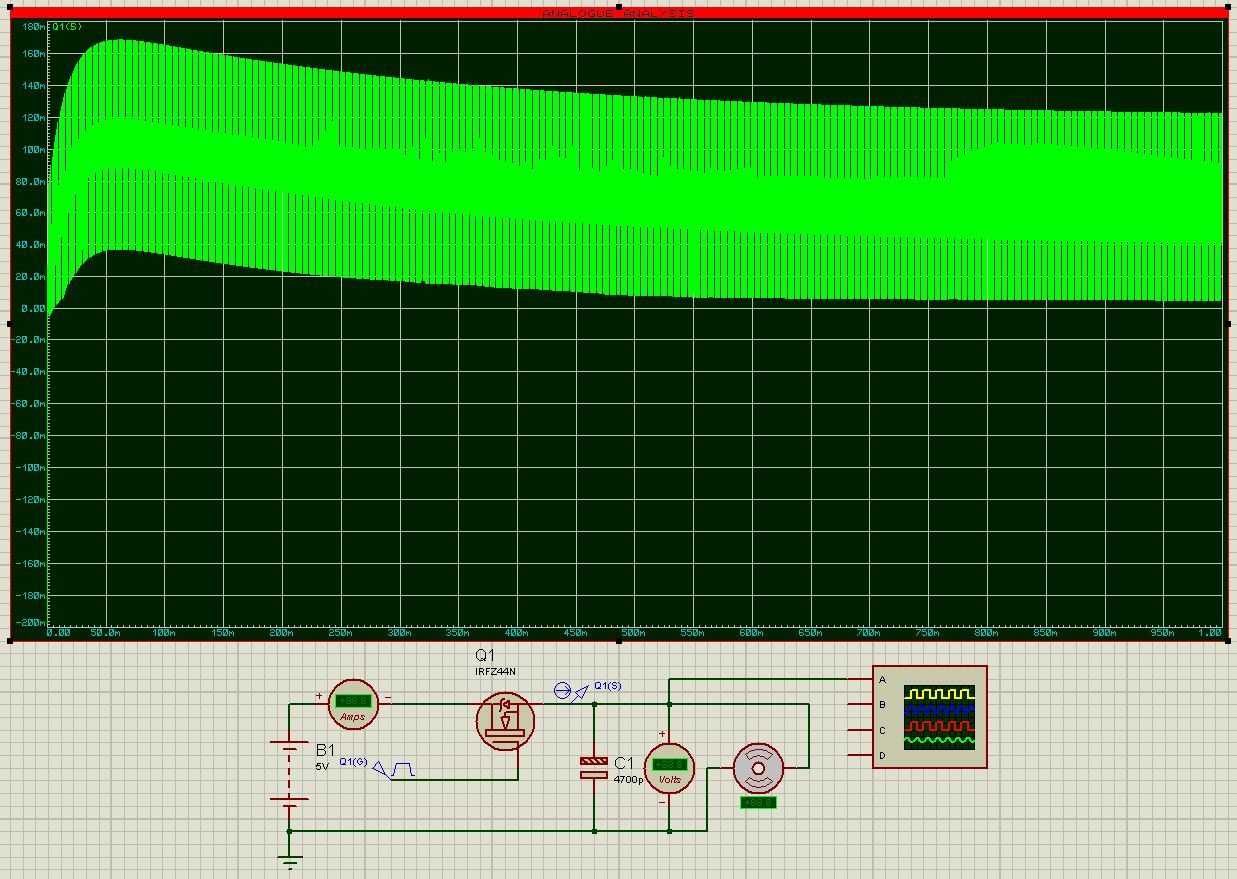The image size is (1237, 879).
Task: Select the oscilloscope instrument
Action: pyautogui.click(x=929, y=717)
